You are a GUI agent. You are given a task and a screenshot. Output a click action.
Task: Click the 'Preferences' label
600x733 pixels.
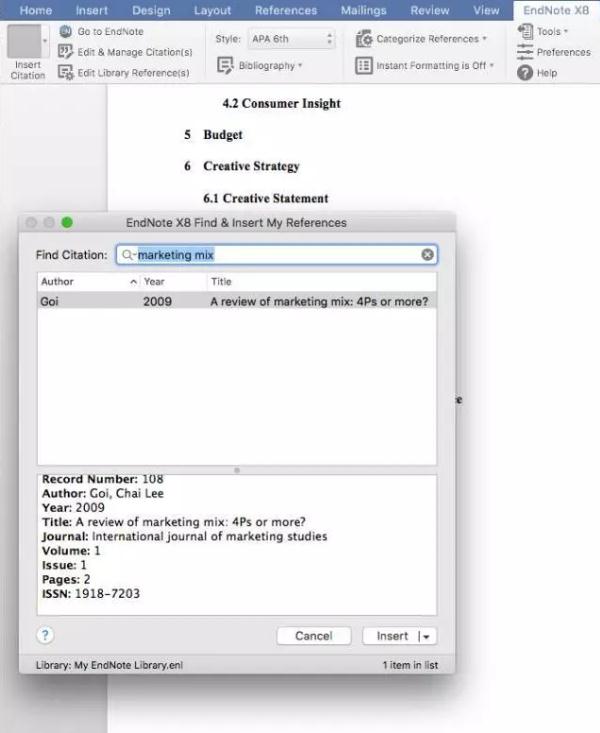(x=564, y=52)
